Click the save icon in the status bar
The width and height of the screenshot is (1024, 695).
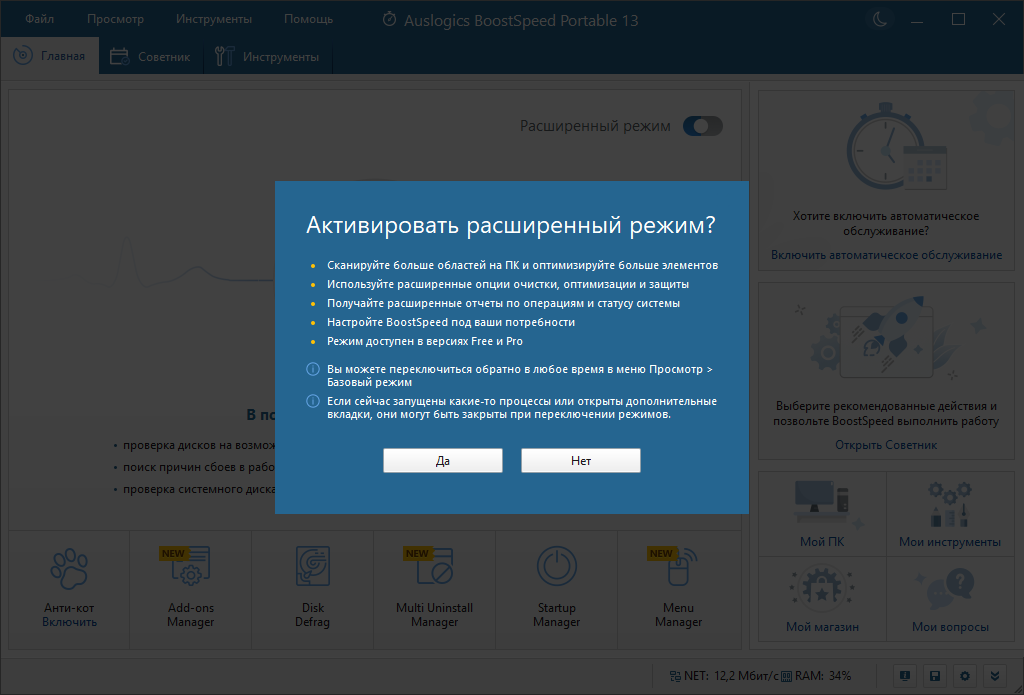[935, 676]
